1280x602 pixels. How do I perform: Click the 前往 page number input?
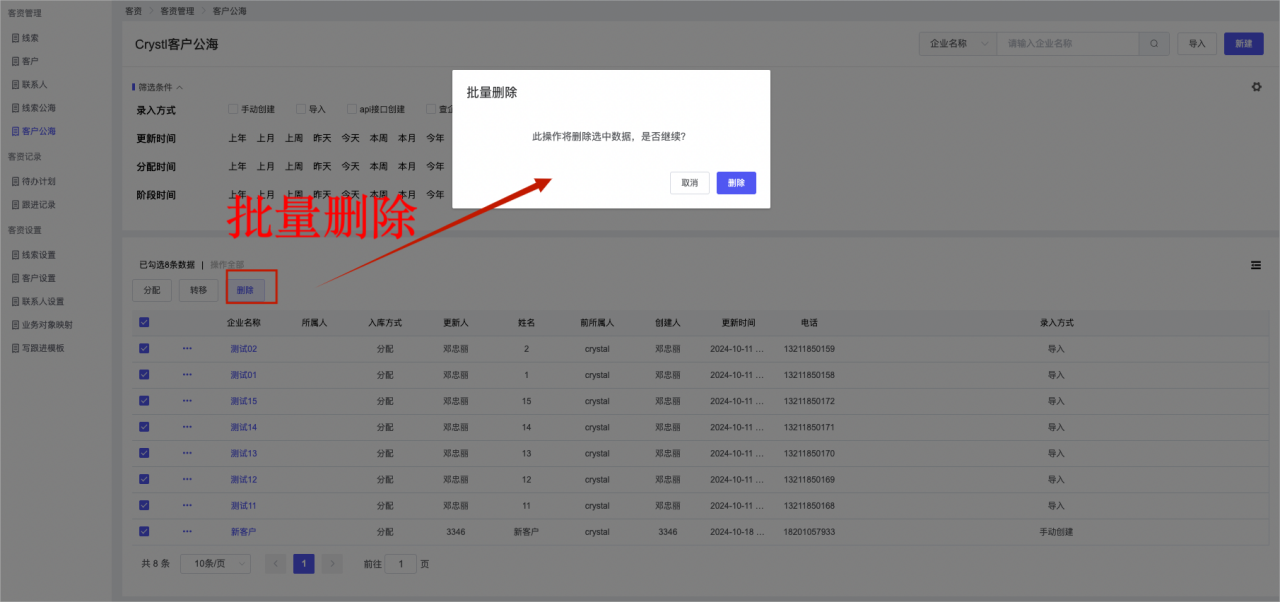[401, 564]
